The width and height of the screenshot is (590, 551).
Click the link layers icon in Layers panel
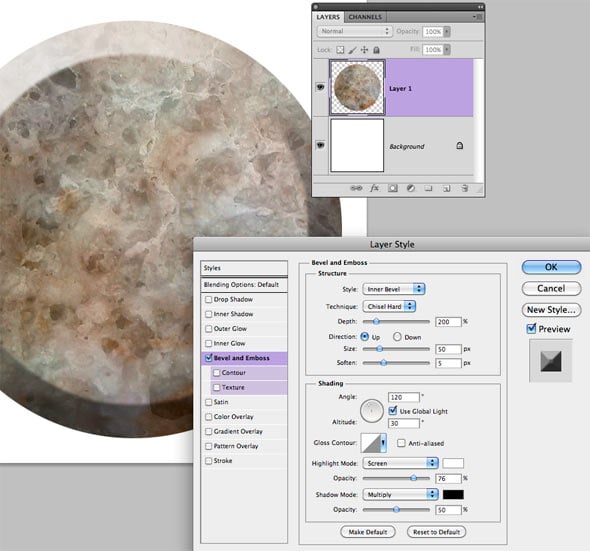point(356,188)
